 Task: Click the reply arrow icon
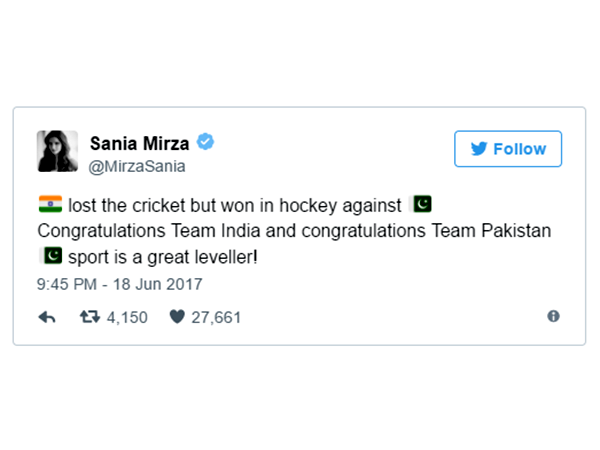46,317
